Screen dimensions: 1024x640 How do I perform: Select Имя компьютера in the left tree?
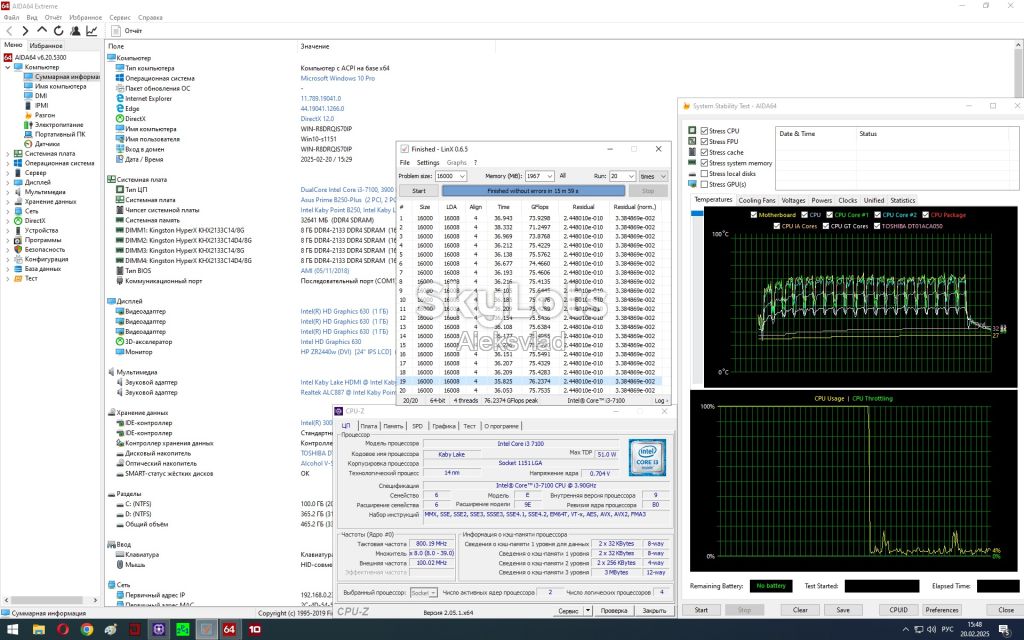[60, 86]
